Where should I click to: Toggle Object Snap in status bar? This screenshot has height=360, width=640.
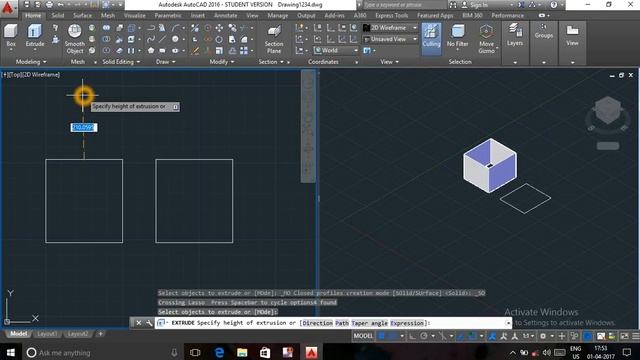point(472,336)
